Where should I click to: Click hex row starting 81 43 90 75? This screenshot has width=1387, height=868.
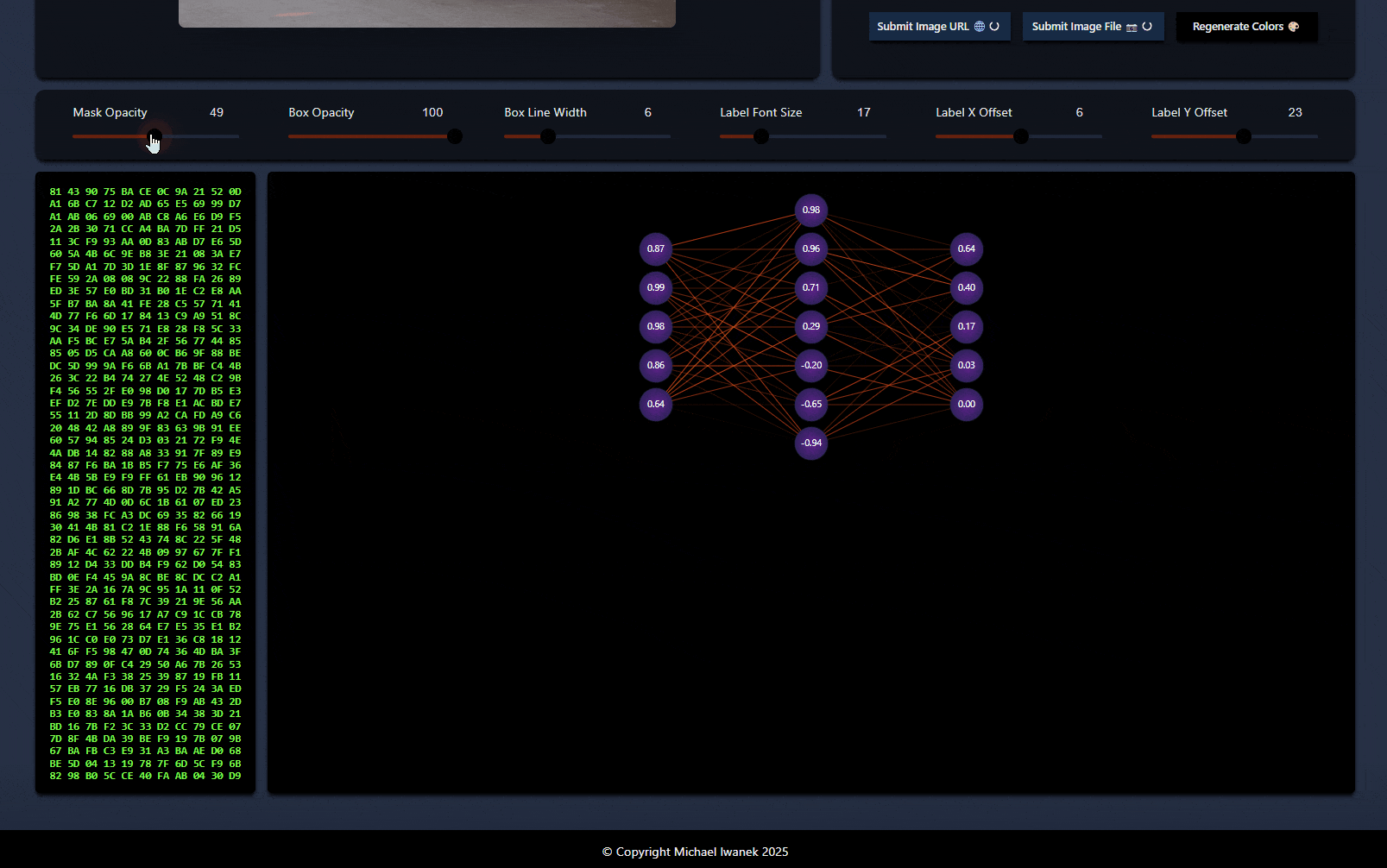[x=145, y=192]
